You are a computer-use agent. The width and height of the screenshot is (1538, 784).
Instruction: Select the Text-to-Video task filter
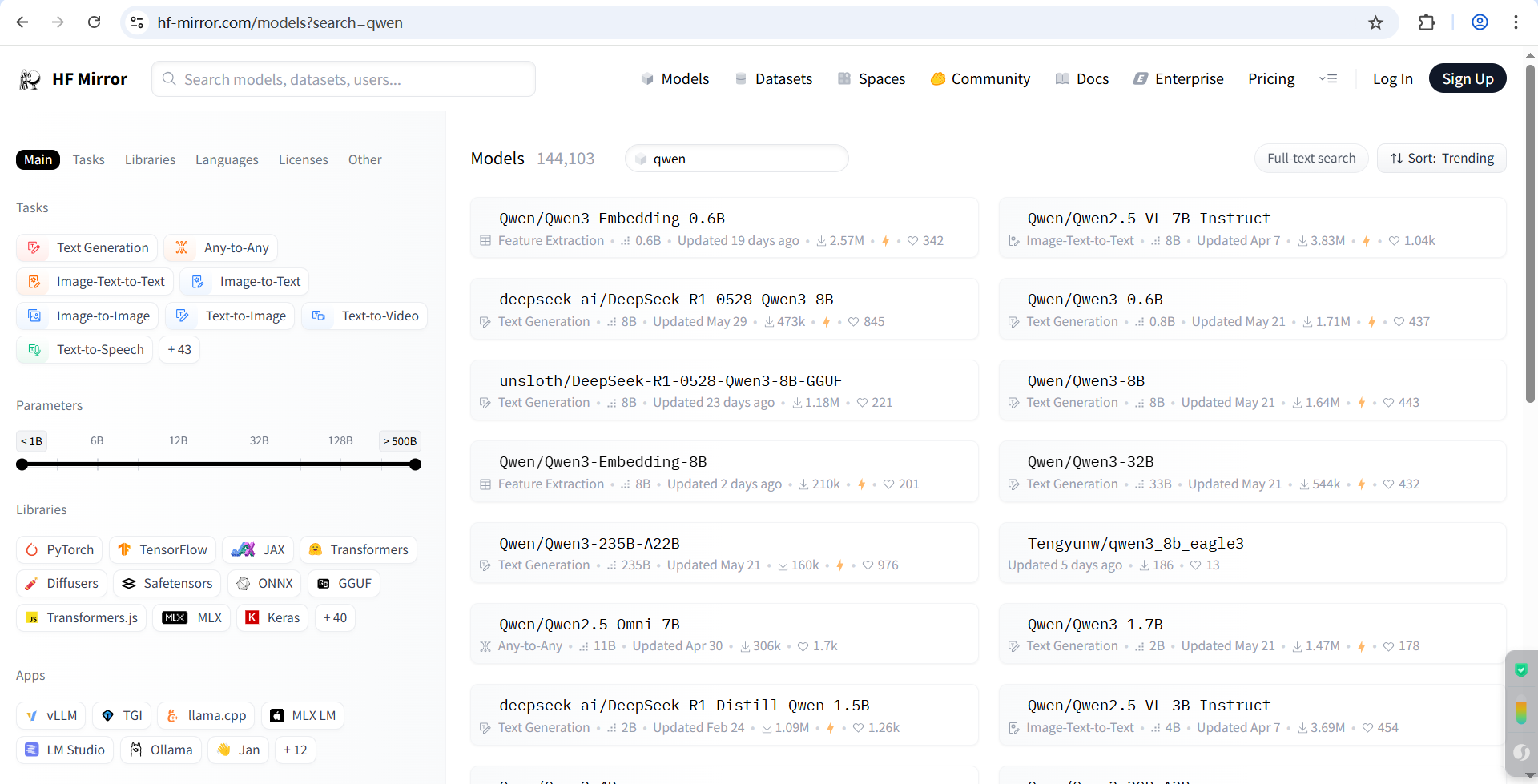click(x=364, y=316)
